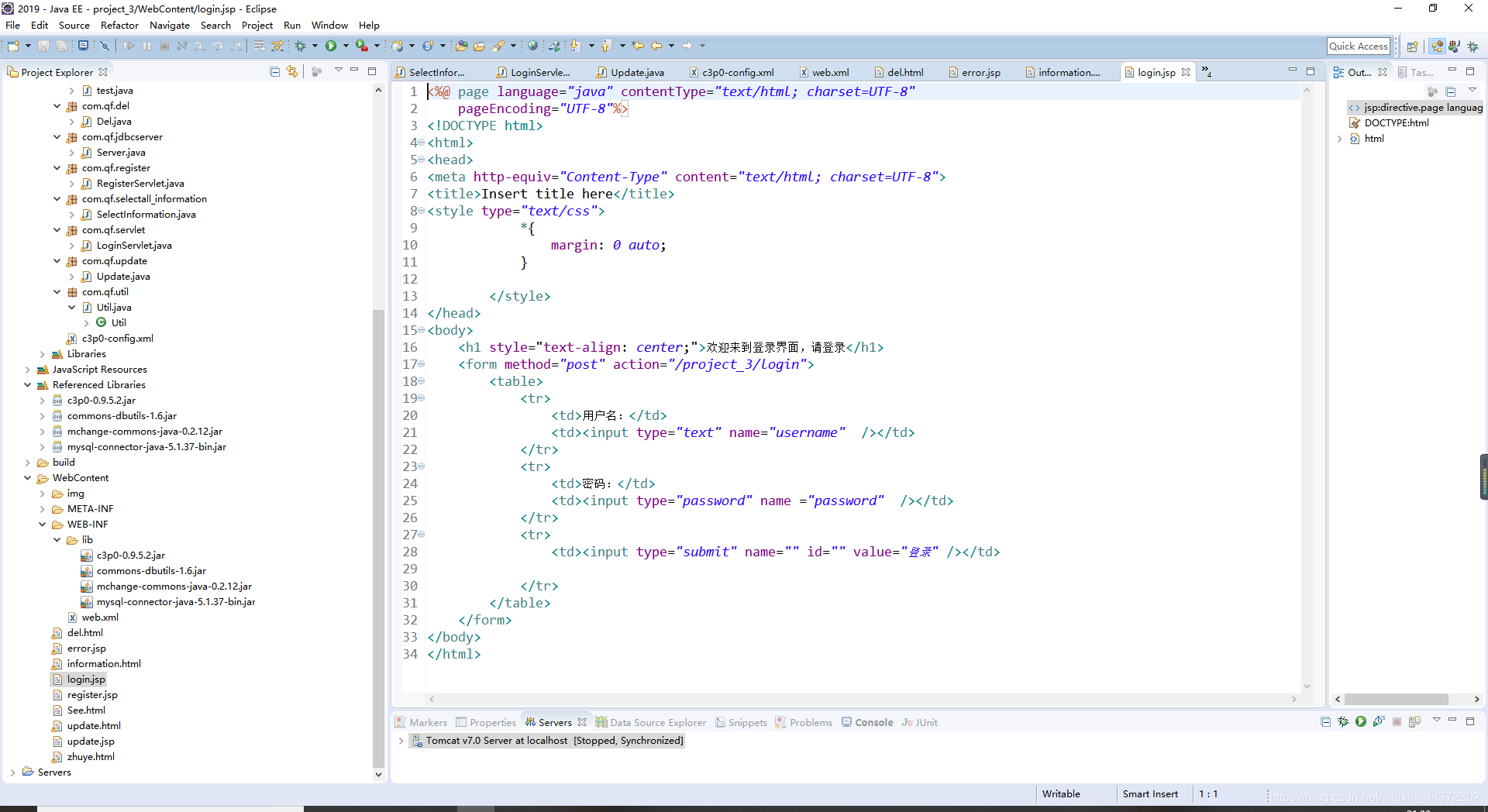1488x812 pixels.
Task: Click the Debug bug icon in main toolbar
Action: tap(301, 46)
